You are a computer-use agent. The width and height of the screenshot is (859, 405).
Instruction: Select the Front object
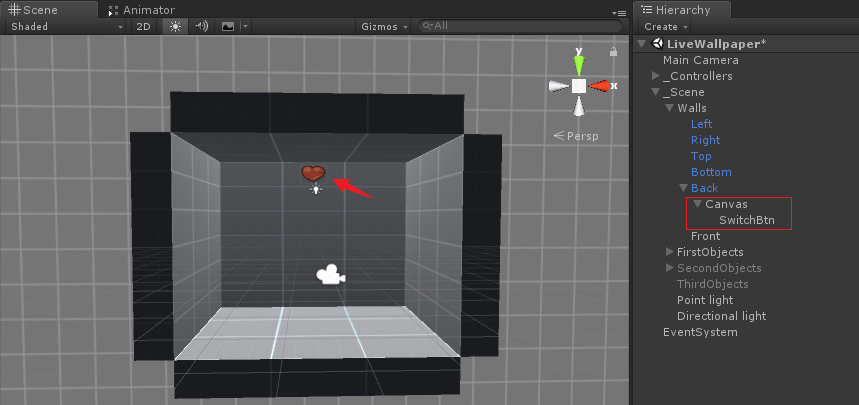[706, 236]
